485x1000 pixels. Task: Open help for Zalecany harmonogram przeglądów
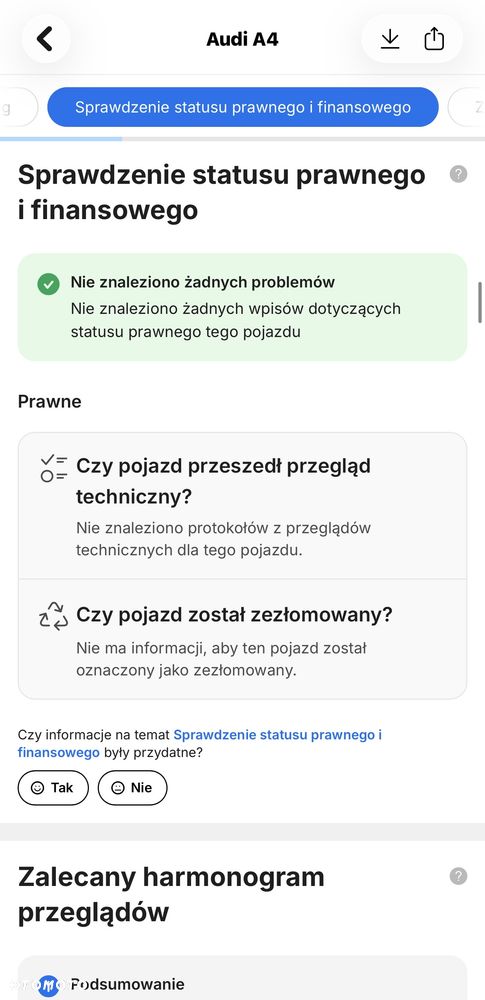(458, 876)
